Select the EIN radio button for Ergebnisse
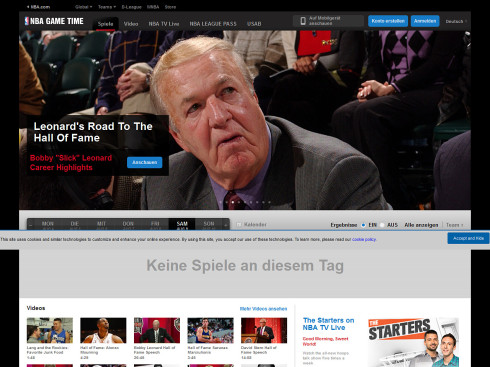The height and width of the screenshot is (367, 490). [x=363, y=225]
